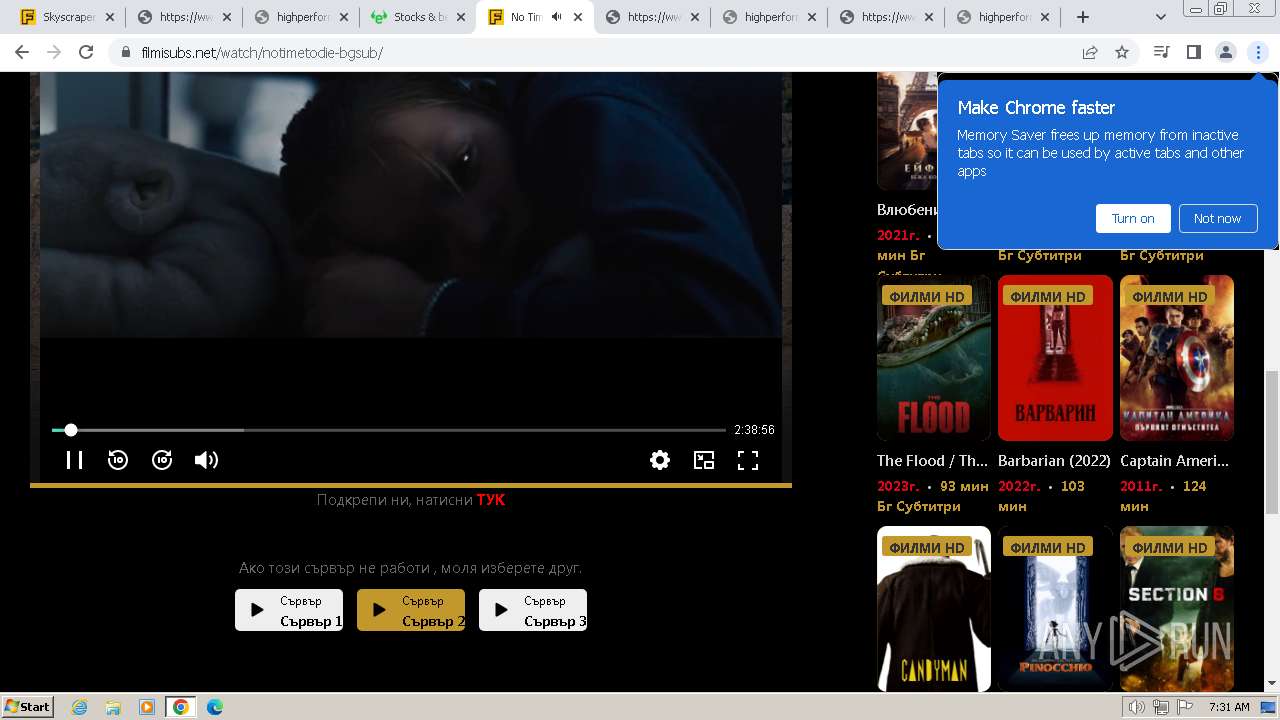Screen dimensions: 1280x720
Task: Click the ТУК support link
Action: tap(491, 500)
